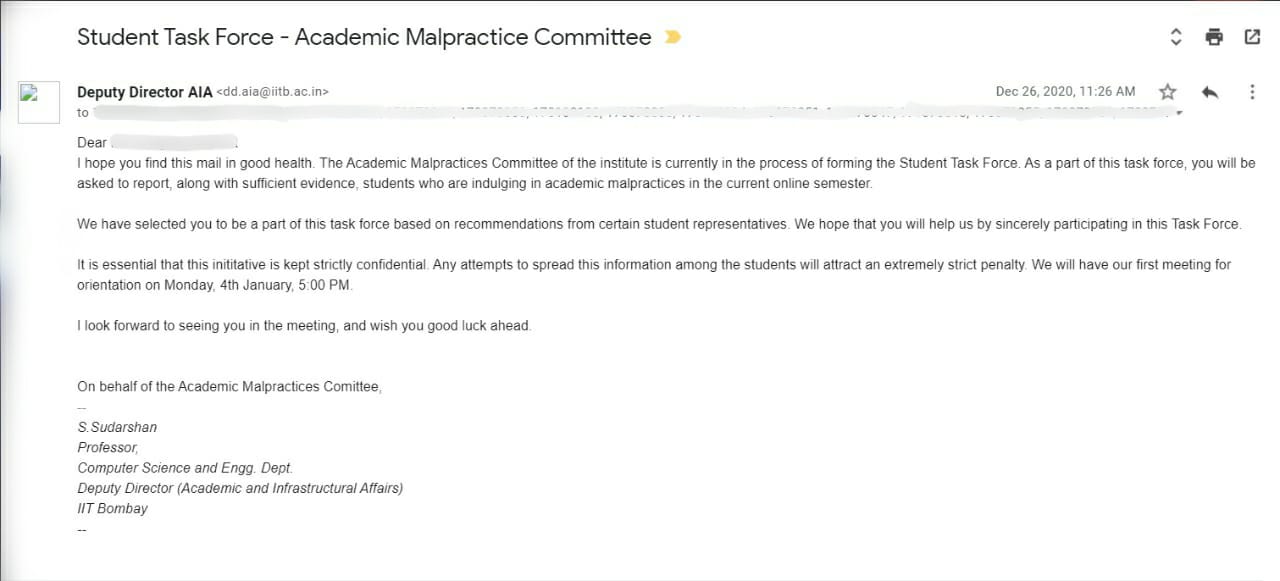The image size is (1280, 581).
Task: Show recipient details with the small arrow
Action: [x=1180, y=113]
